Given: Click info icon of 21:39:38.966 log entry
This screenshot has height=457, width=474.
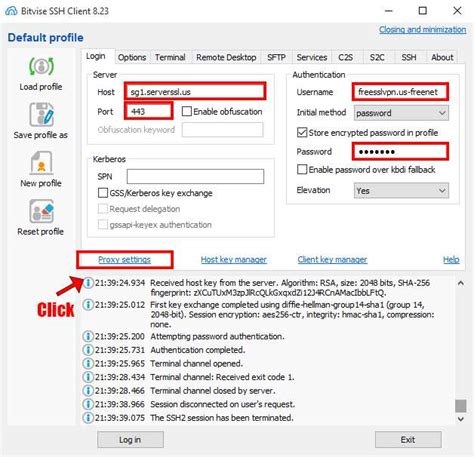Looking at the screenshot, I should click(x=88, y=404).
